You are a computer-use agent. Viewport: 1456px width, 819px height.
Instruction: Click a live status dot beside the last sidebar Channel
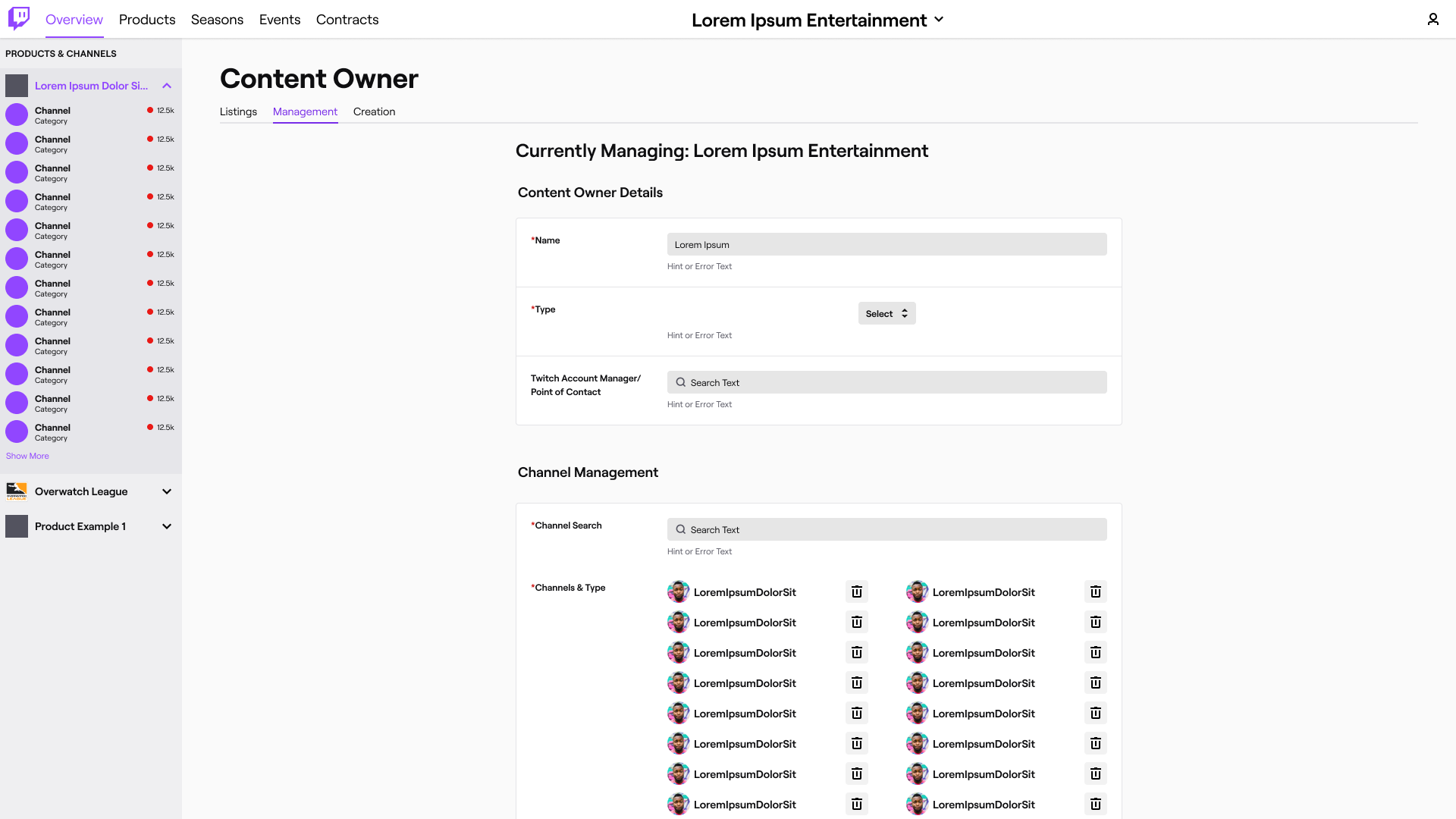pos(149,427)
